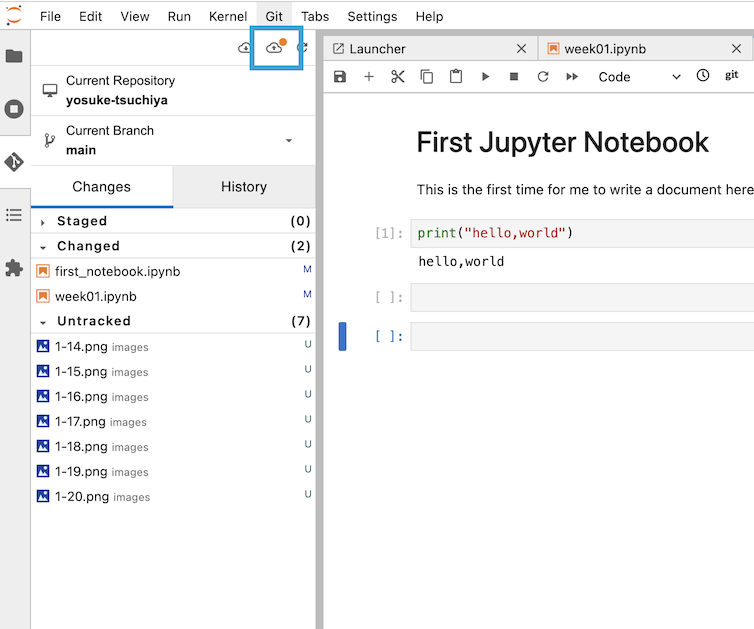754x629 pixels.
Task: Cut the selected cell with scissors icon
Action: pos(398,76)
